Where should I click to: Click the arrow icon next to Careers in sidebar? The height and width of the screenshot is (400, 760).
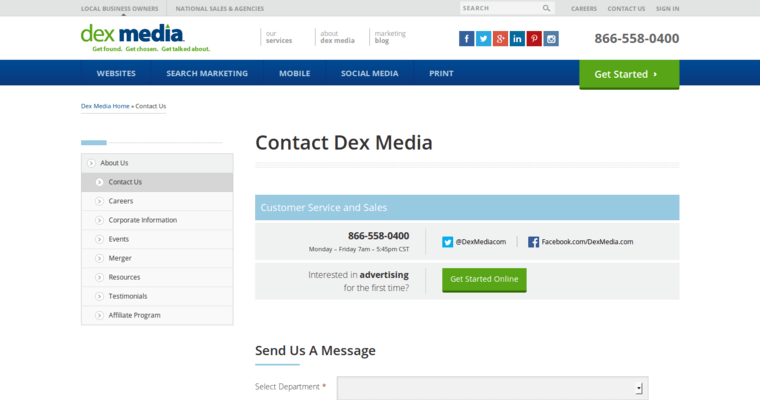pyautogui.click(x=99, y=201)
